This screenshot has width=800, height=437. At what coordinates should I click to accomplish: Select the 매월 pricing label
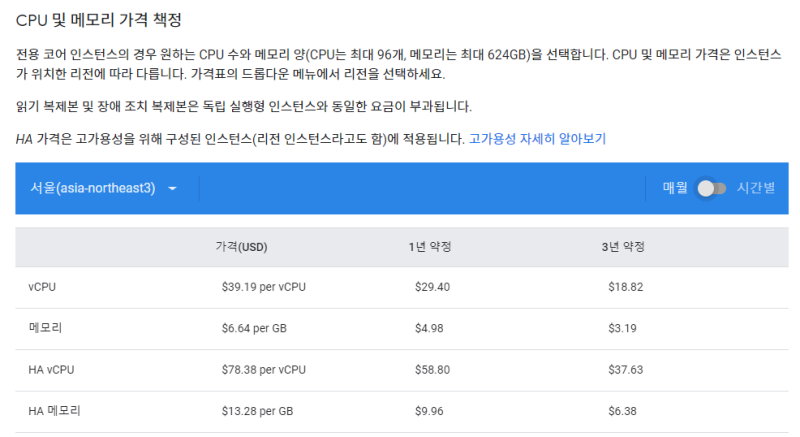(675, 188)
